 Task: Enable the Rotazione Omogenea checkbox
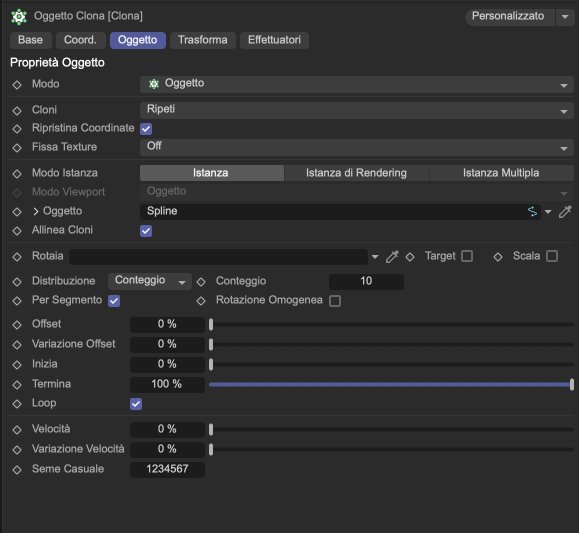335,301
